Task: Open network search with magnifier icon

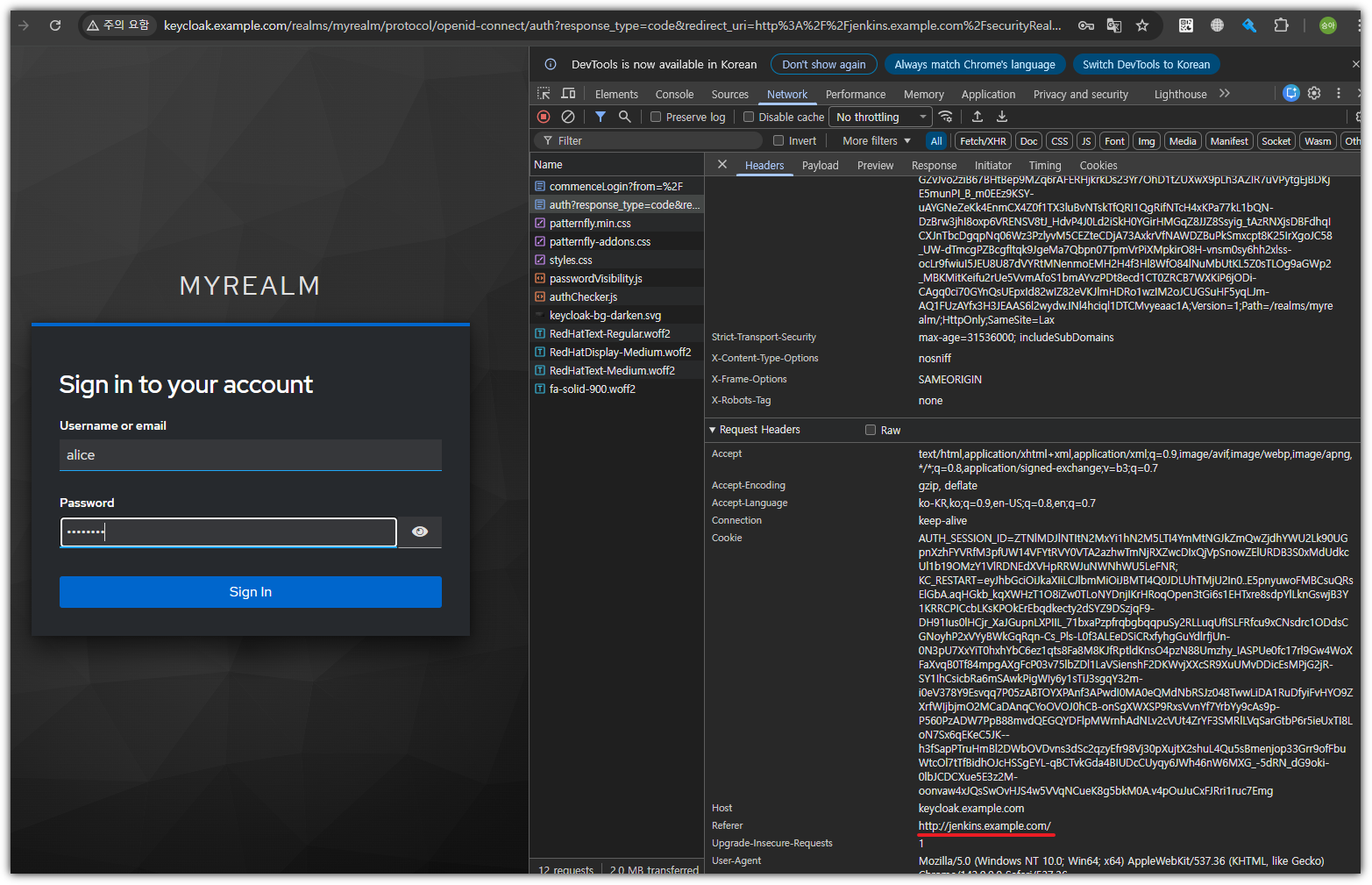Action: (x=624, y=117)
